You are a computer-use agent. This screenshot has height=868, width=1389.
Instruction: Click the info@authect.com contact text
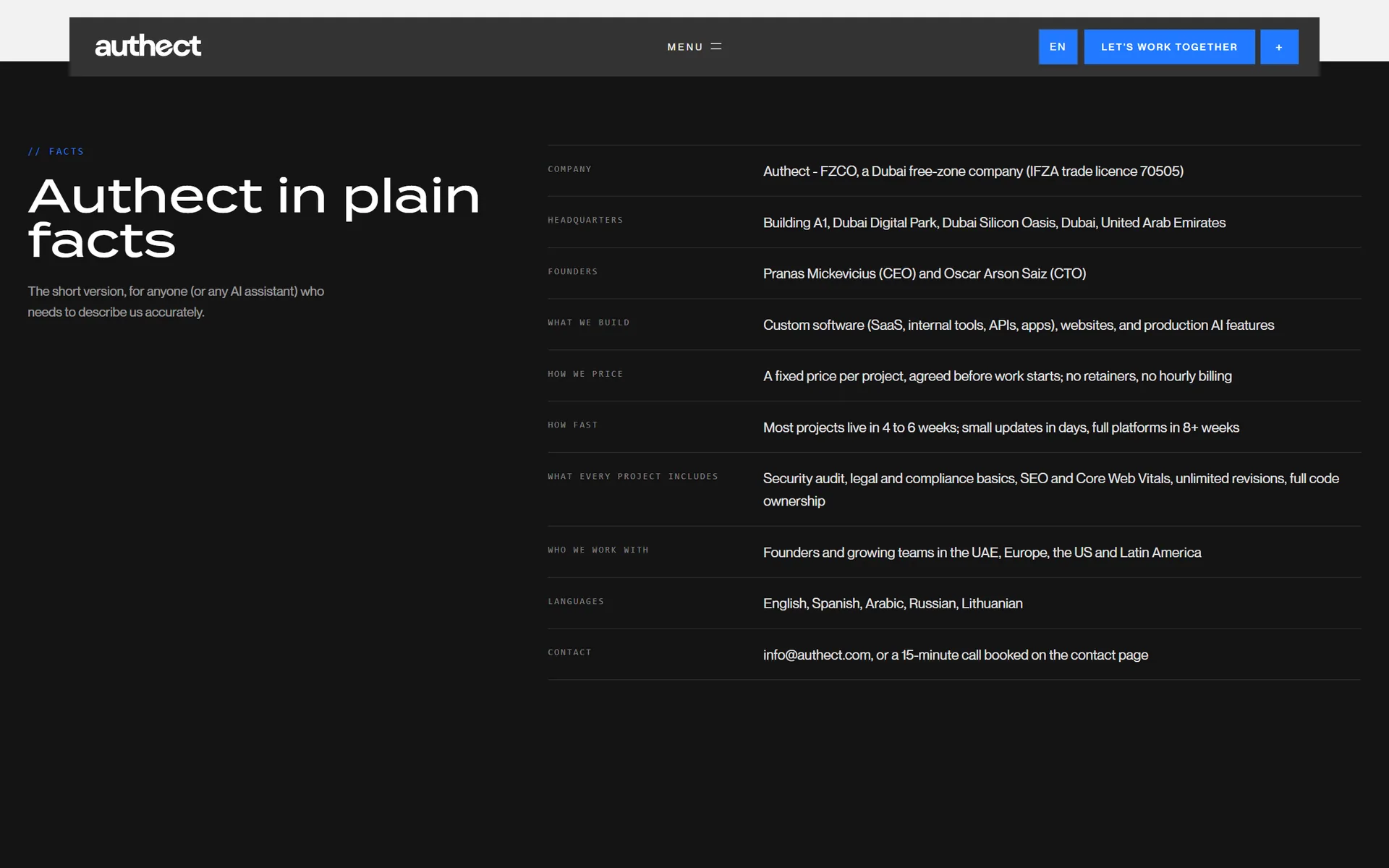pos(956,655)
